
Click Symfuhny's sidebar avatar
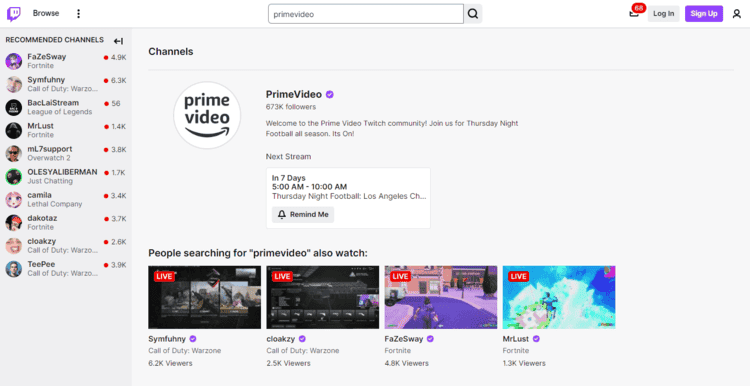pyautogui.click(x=14, y=84)
